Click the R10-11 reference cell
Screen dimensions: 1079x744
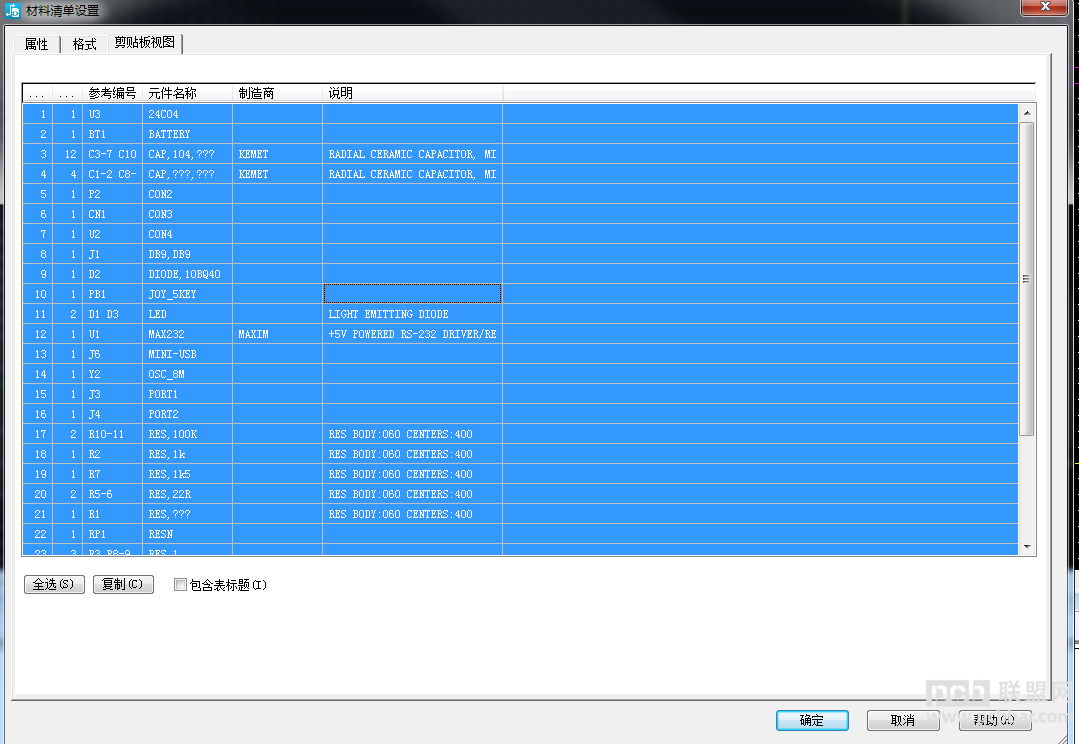tap(112, 434)
